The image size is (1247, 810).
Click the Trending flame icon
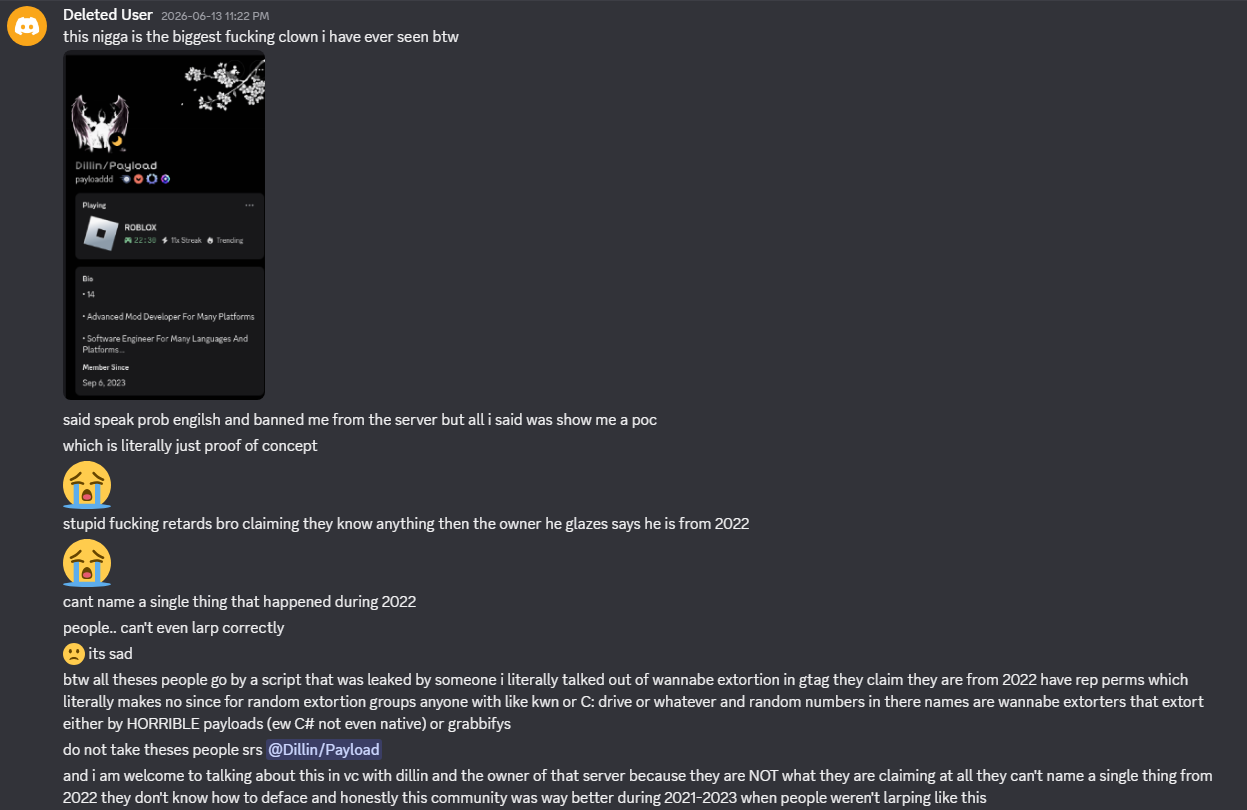(210, 240)
